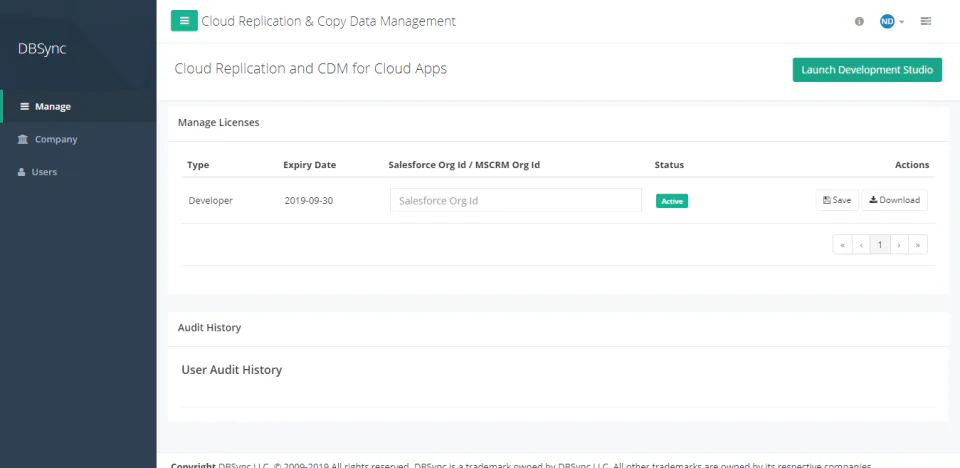
Task: Click Salesforce Org Id / MSCRM column header
Action: click(x=464, y=165)
